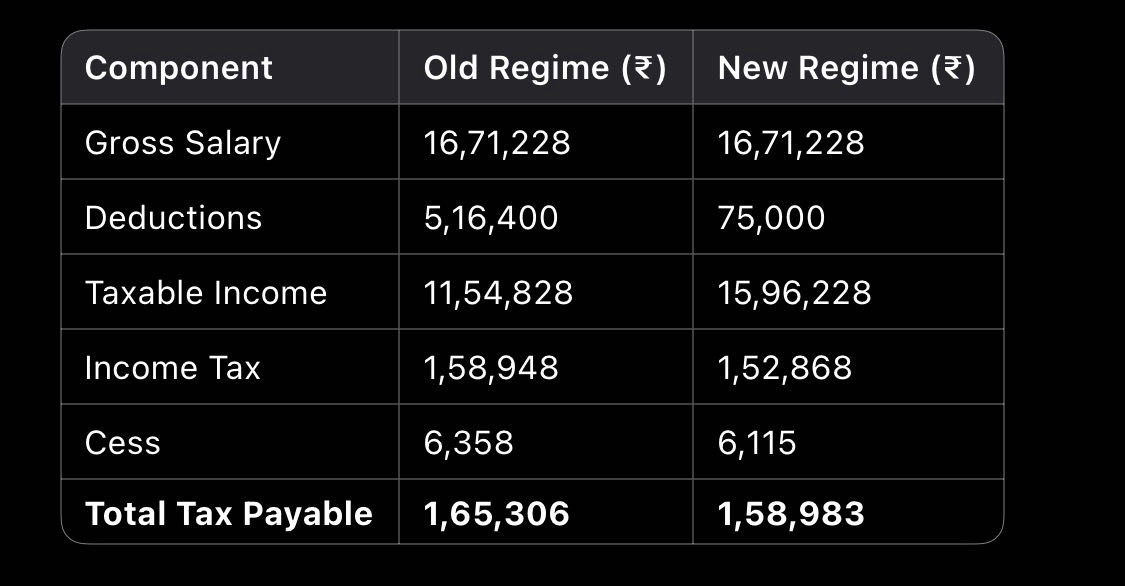
Task: Select the Gross Salary row label
Action: tap(183, 143)
